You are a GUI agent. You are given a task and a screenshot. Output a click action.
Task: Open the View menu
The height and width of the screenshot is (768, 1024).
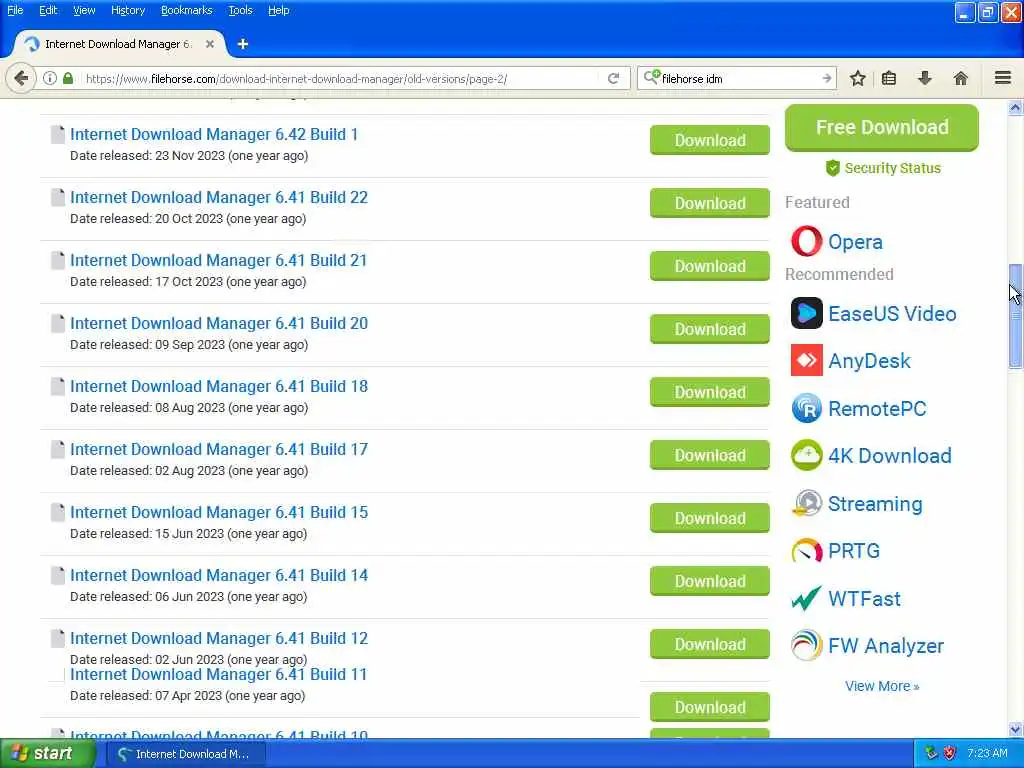[x=84, y=10]
